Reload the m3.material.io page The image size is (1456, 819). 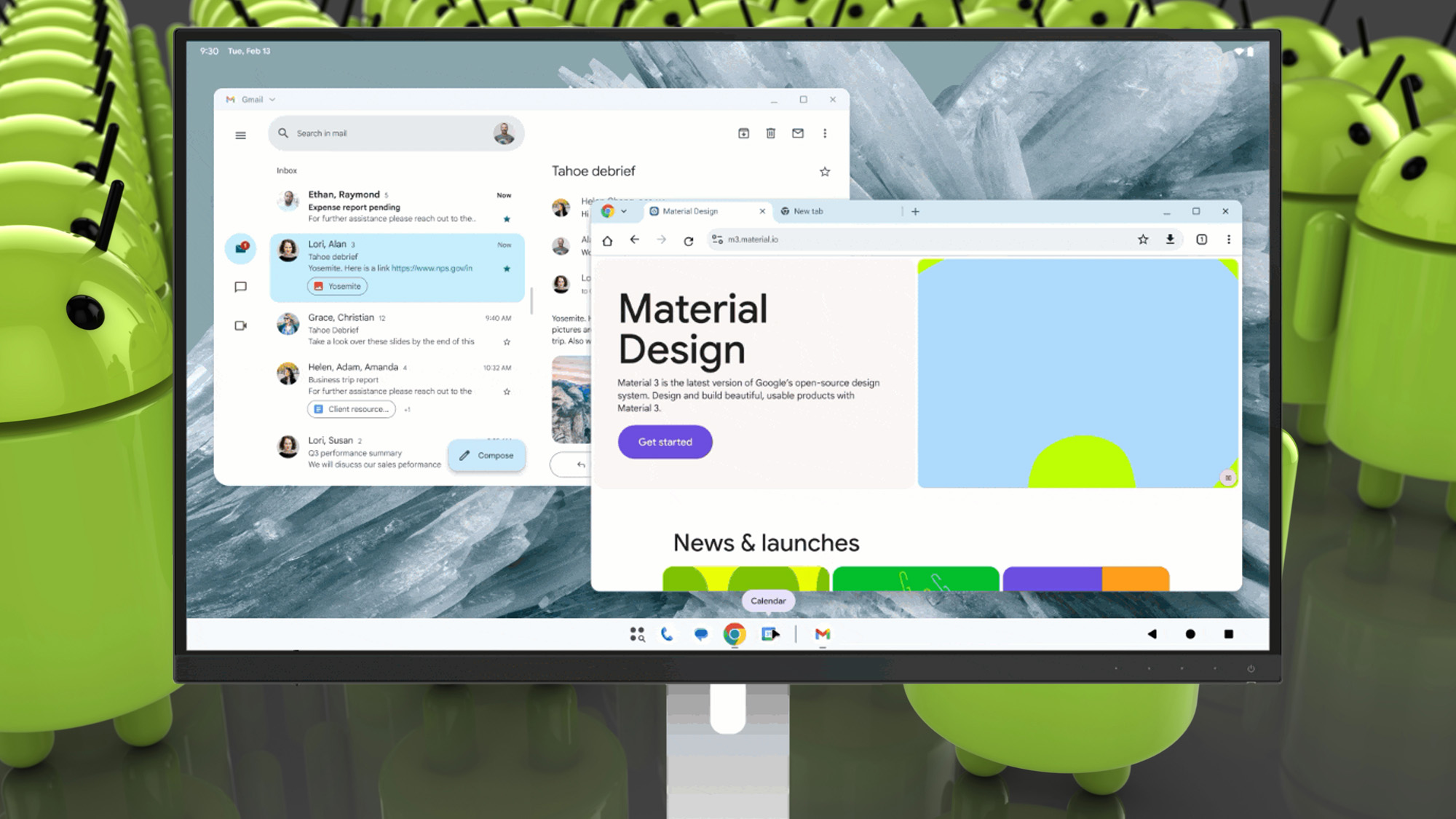[688, 240]
